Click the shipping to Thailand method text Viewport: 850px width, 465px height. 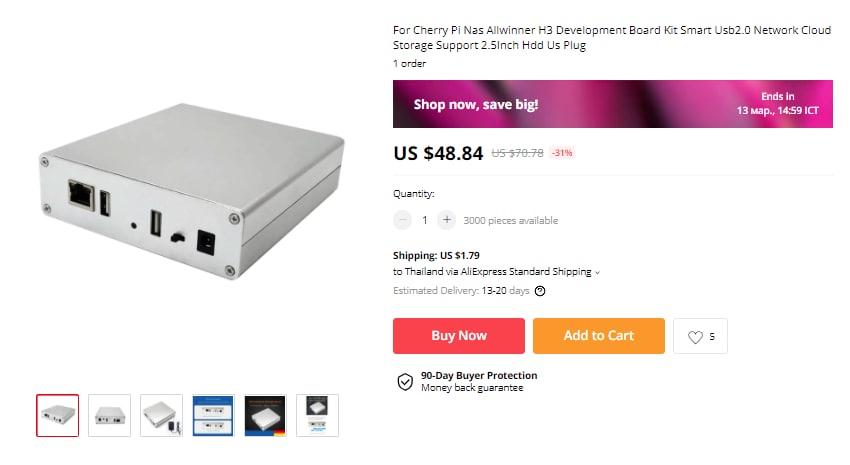point(492,272)
